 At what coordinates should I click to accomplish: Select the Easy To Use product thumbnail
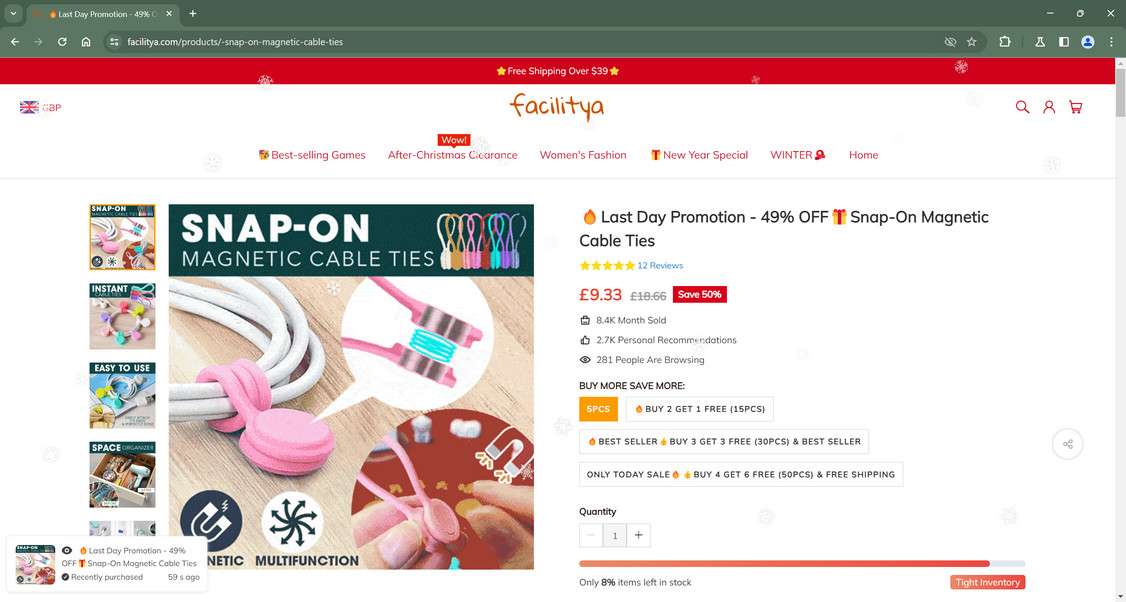point(122,395)
